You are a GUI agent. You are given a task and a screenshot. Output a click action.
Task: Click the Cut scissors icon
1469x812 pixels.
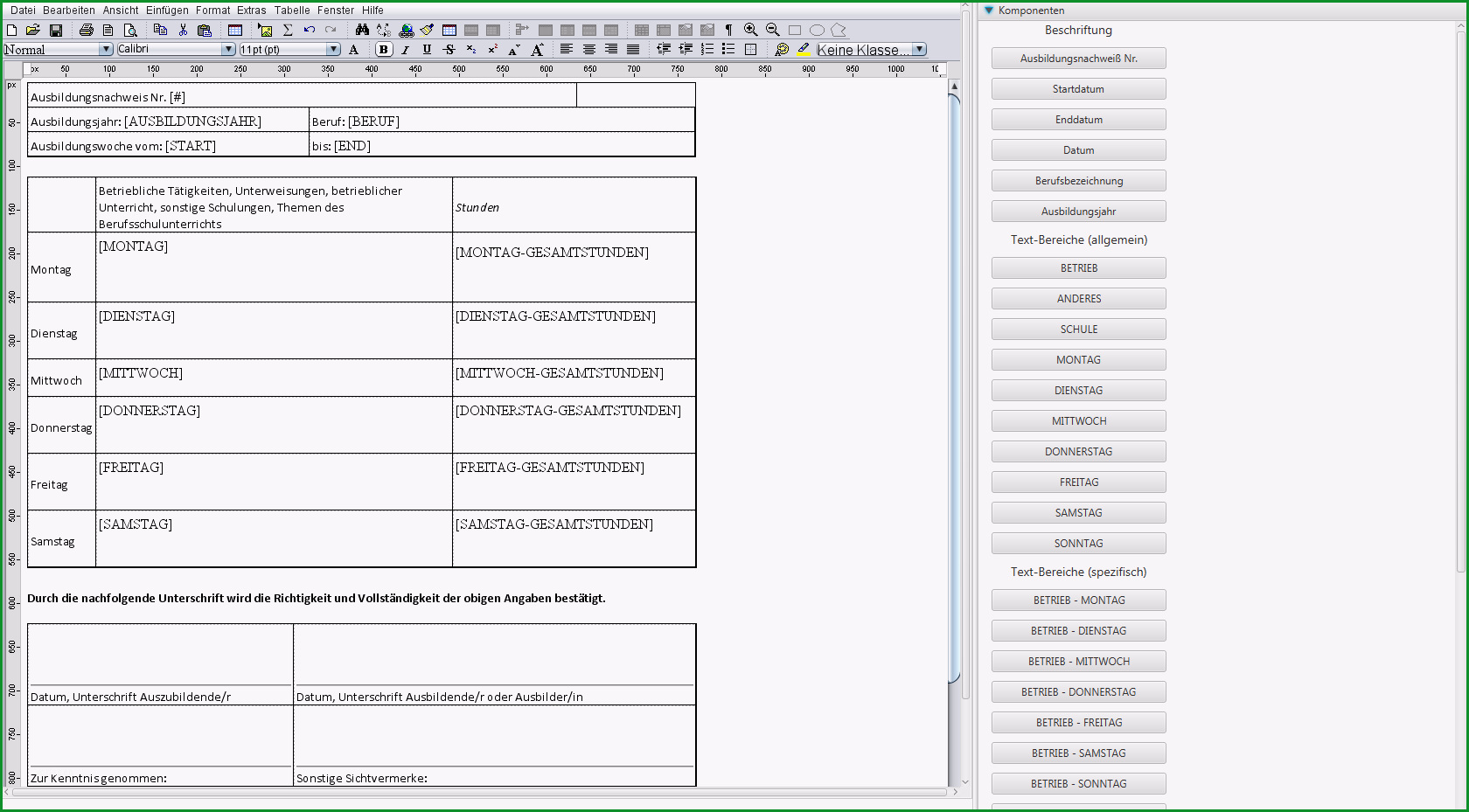point(183,30)
